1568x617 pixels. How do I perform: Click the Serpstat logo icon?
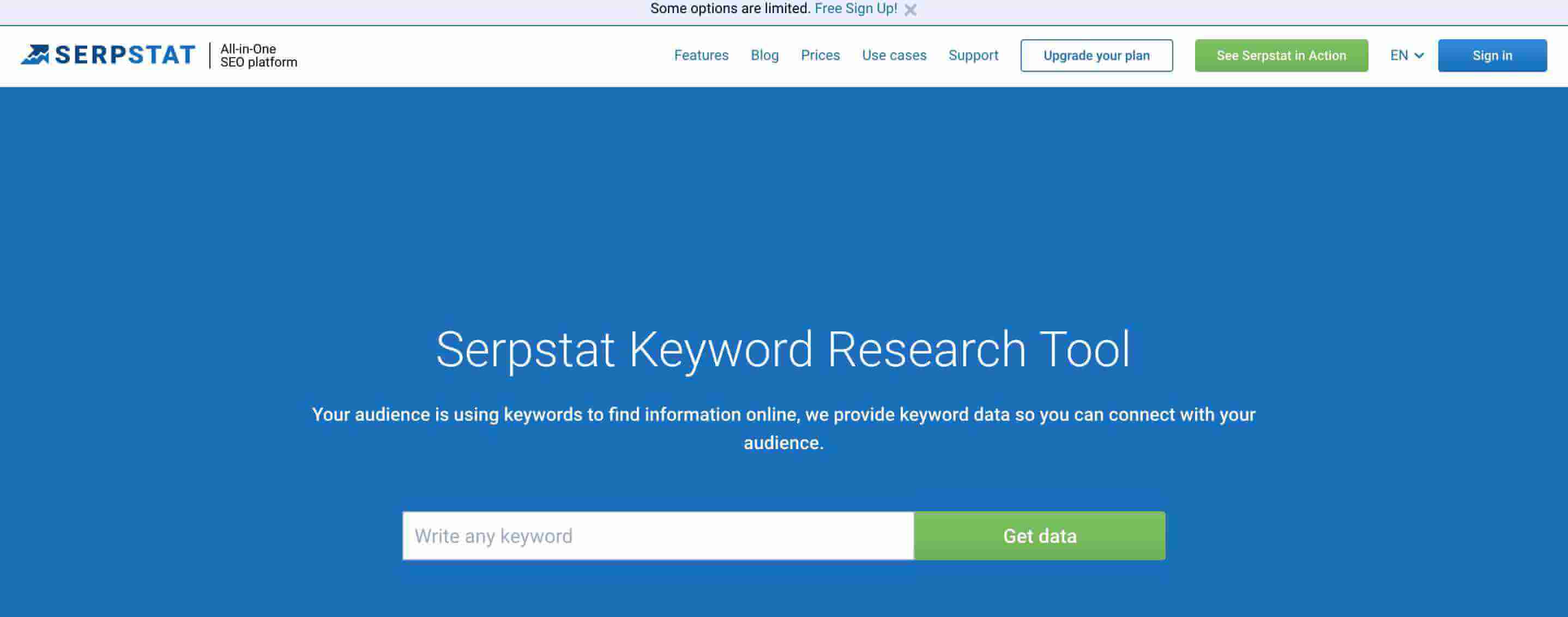point(35,55)
